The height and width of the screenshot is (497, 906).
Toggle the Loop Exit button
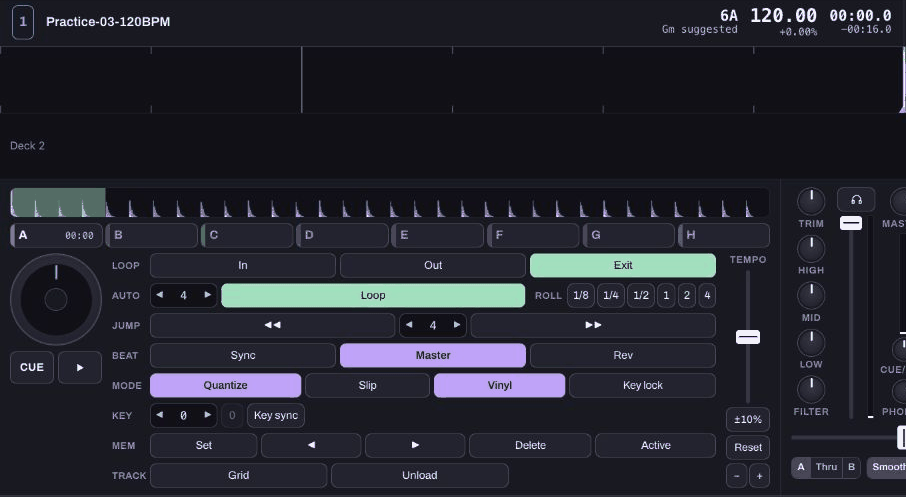click(623, 265)
